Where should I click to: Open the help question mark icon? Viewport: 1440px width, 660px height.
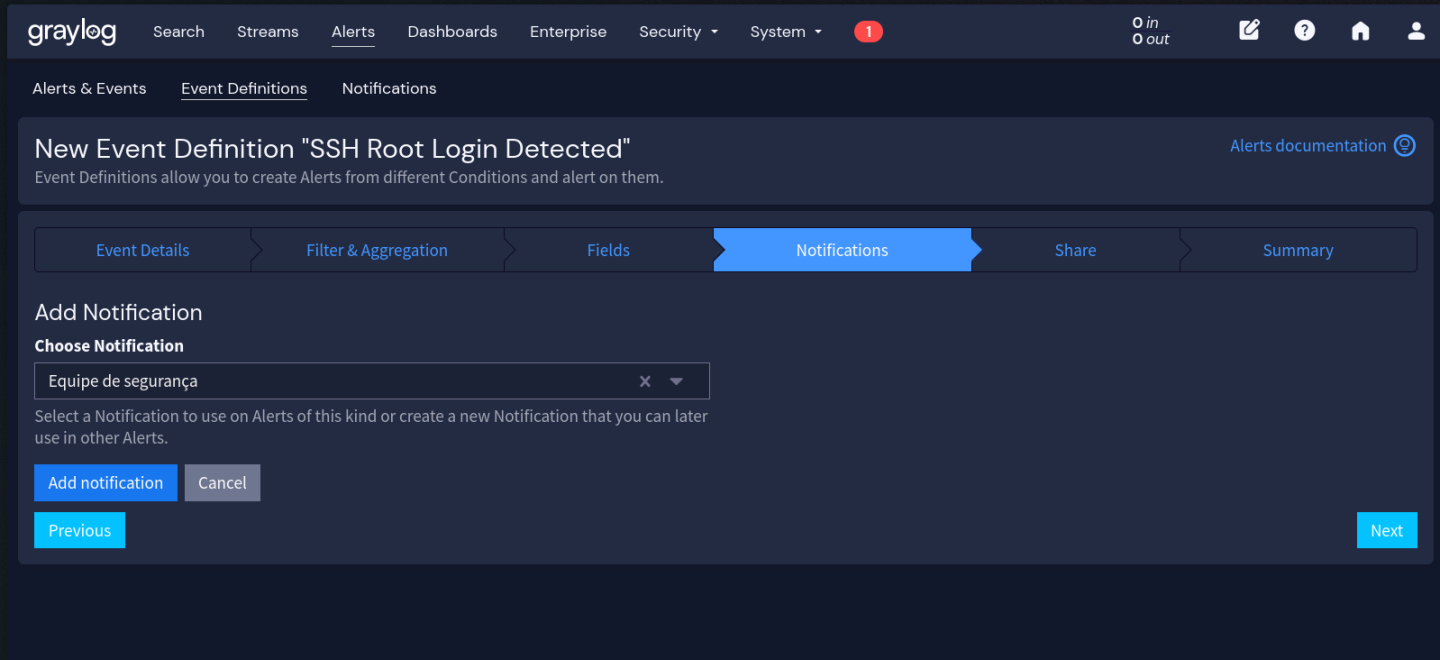1304,30
